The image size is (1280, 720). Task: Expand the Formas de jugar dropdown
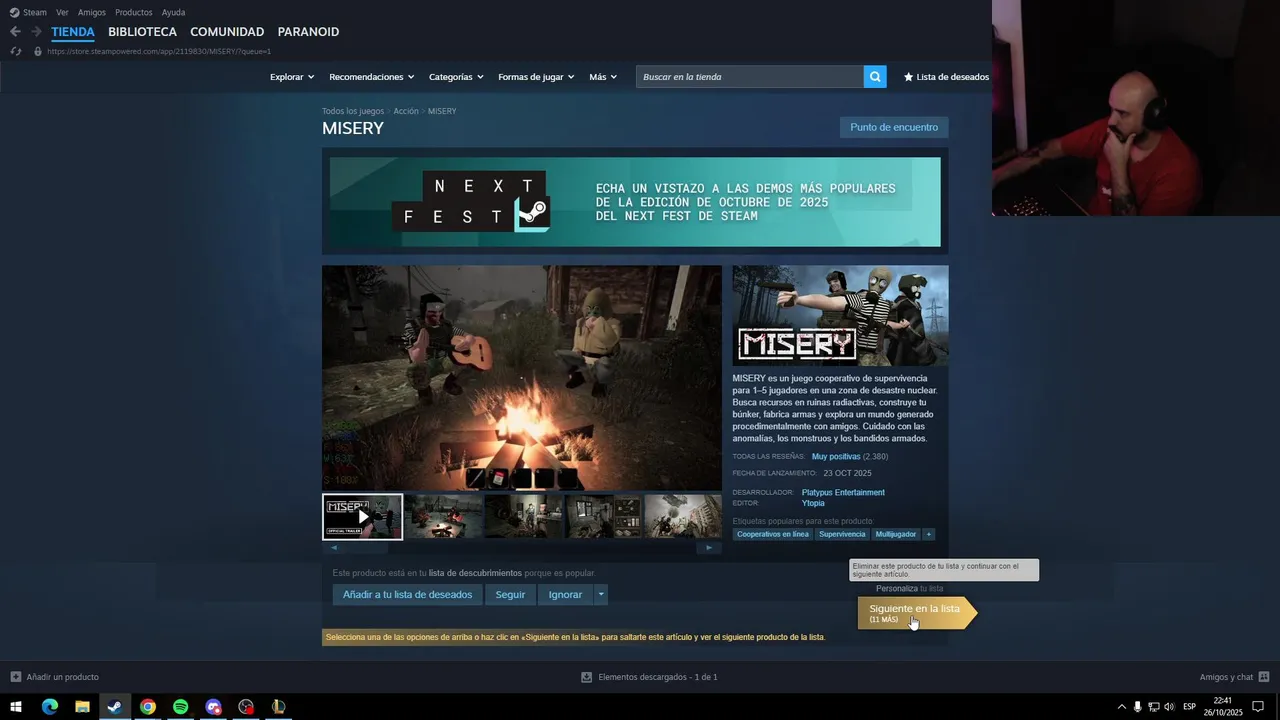(536, 77)
